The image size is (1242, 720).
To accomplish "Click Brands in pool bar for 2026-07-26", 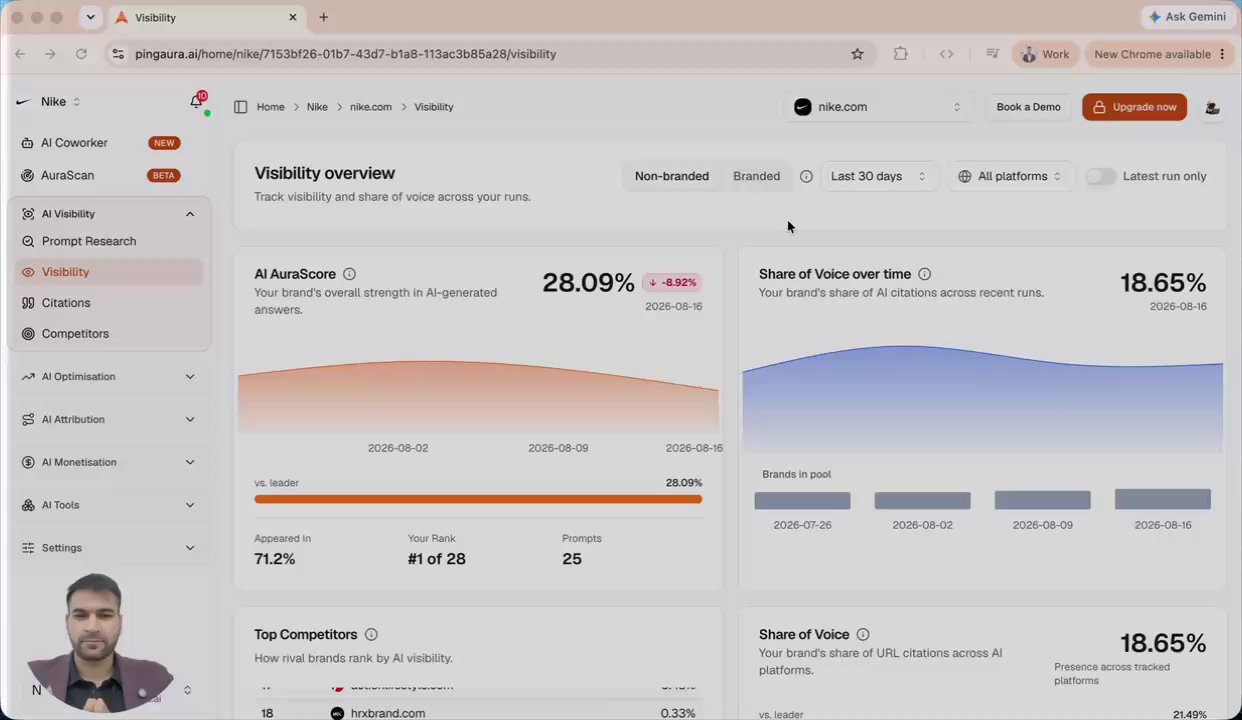I will tap(802, 500).
